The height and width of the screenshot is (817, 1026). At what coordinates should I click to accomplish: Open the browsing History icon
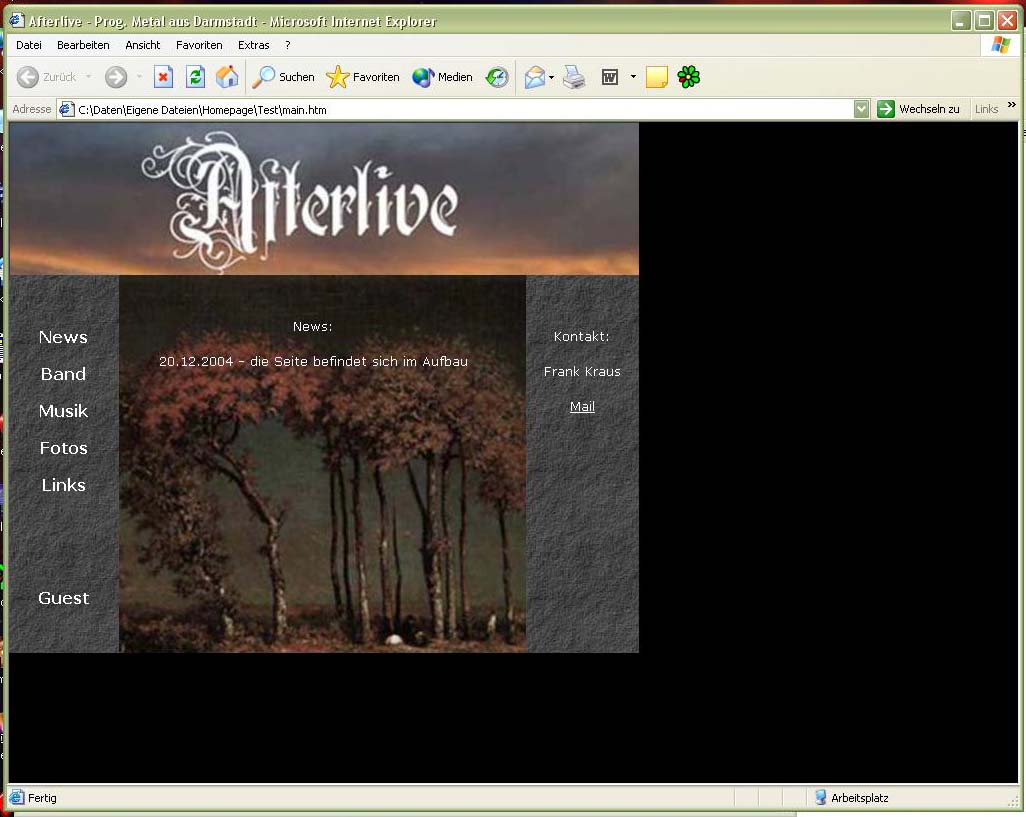click(497, 77)
